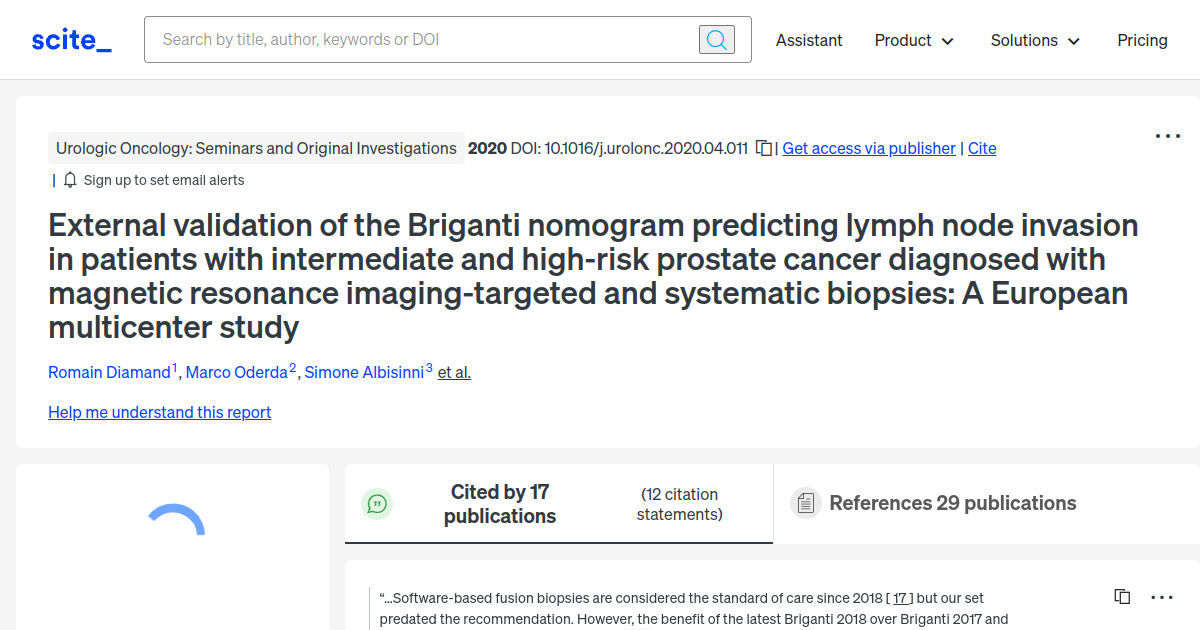Click the scite_ logo
1200x630 pixels.
[70, 39]
